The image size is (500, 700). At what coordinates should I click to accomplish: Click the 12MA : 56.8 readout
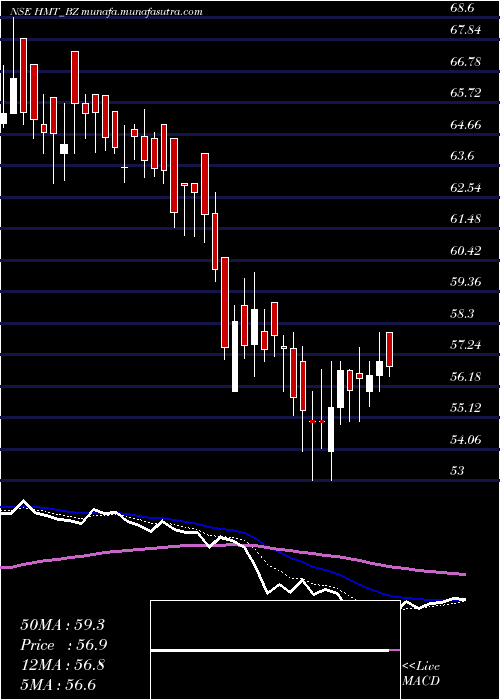[62, 665]
